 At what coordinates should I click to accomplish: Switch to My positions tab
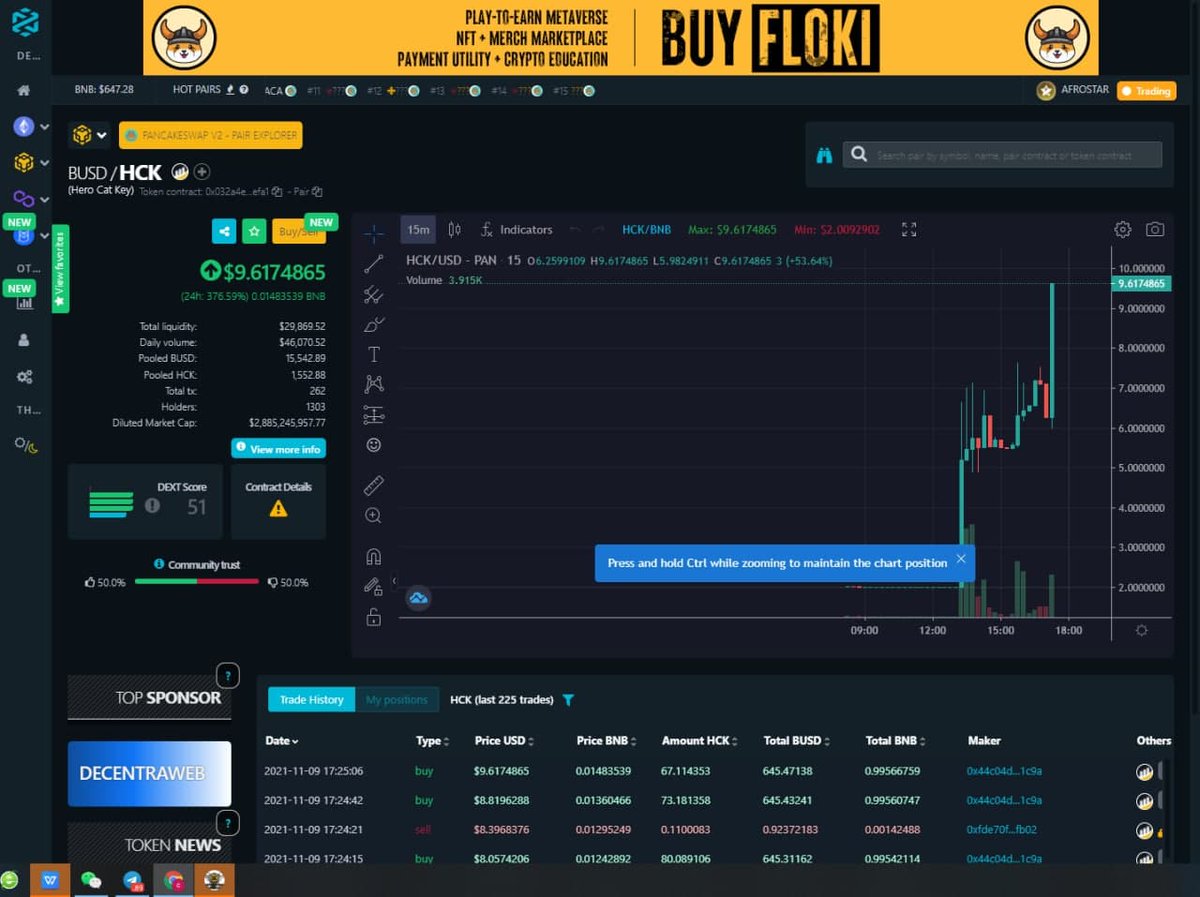(x=397, y=700)
